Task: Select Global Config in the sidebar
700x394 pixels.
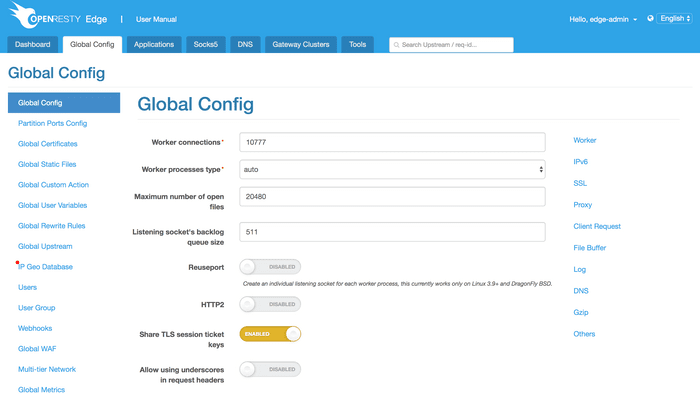Action: (64, 103)
